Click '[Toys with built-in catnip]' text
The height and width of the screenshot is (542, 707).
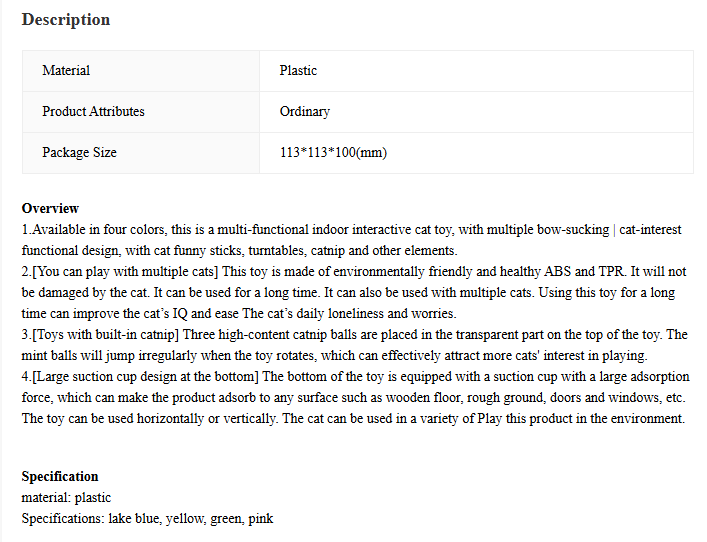[x=106, y=335]
